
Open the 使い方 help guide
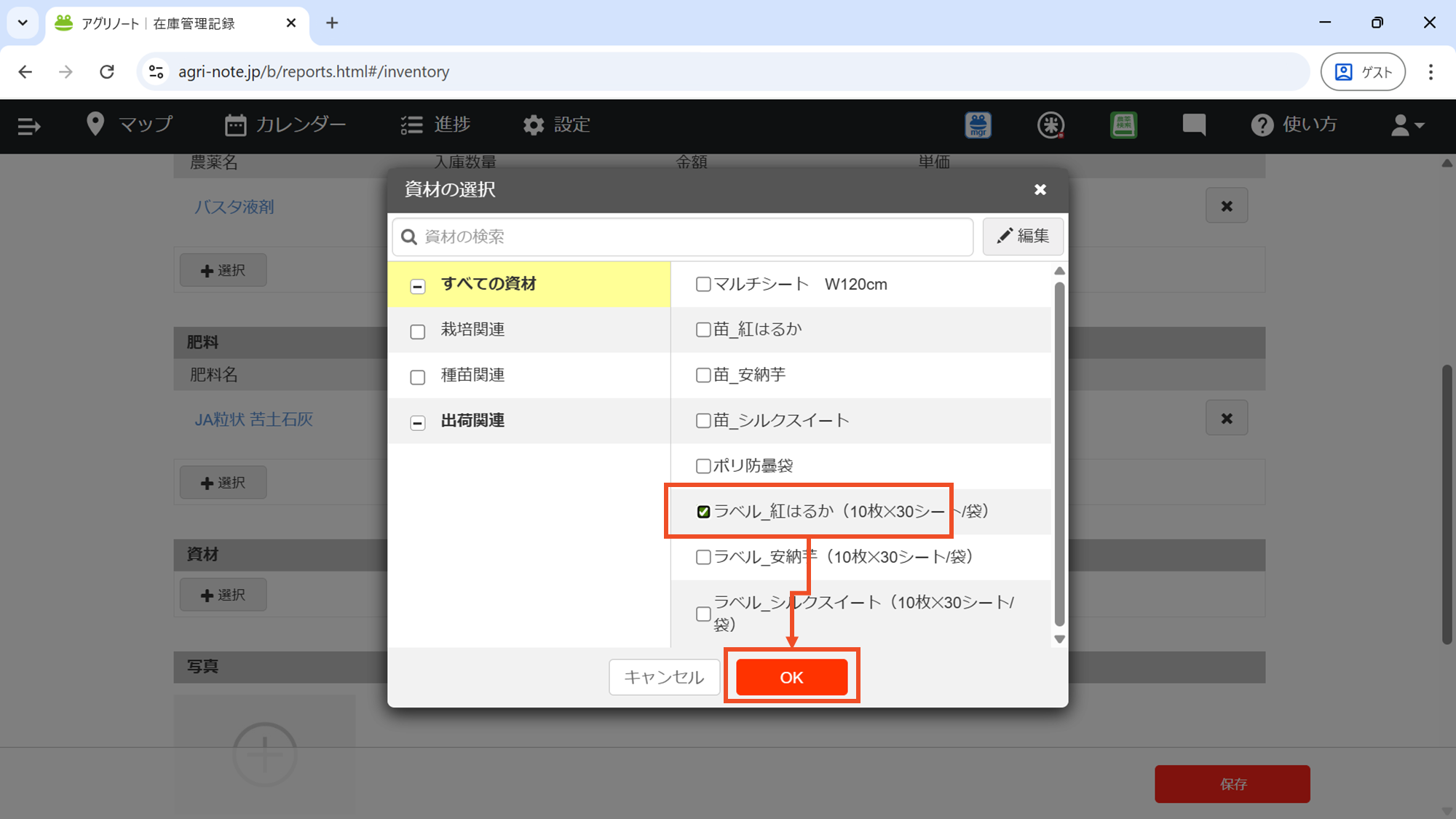1294,124
